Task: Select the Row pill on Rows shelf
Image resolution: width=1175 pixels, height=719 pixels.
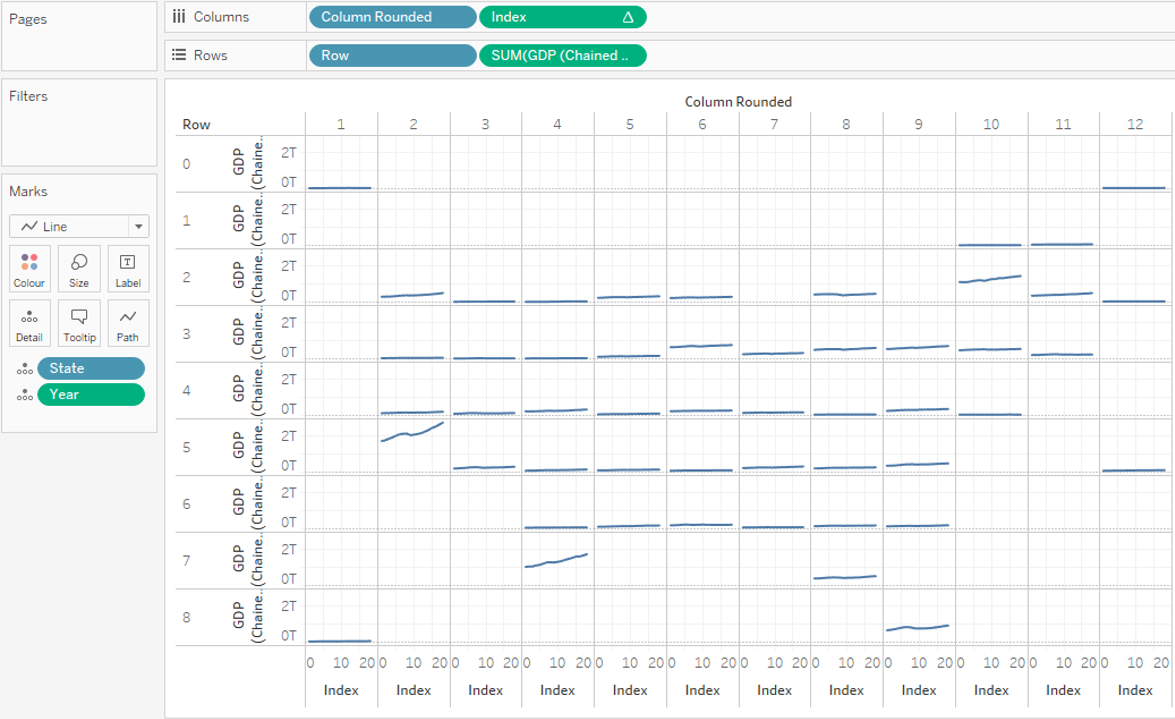Action: click(392, 56)
